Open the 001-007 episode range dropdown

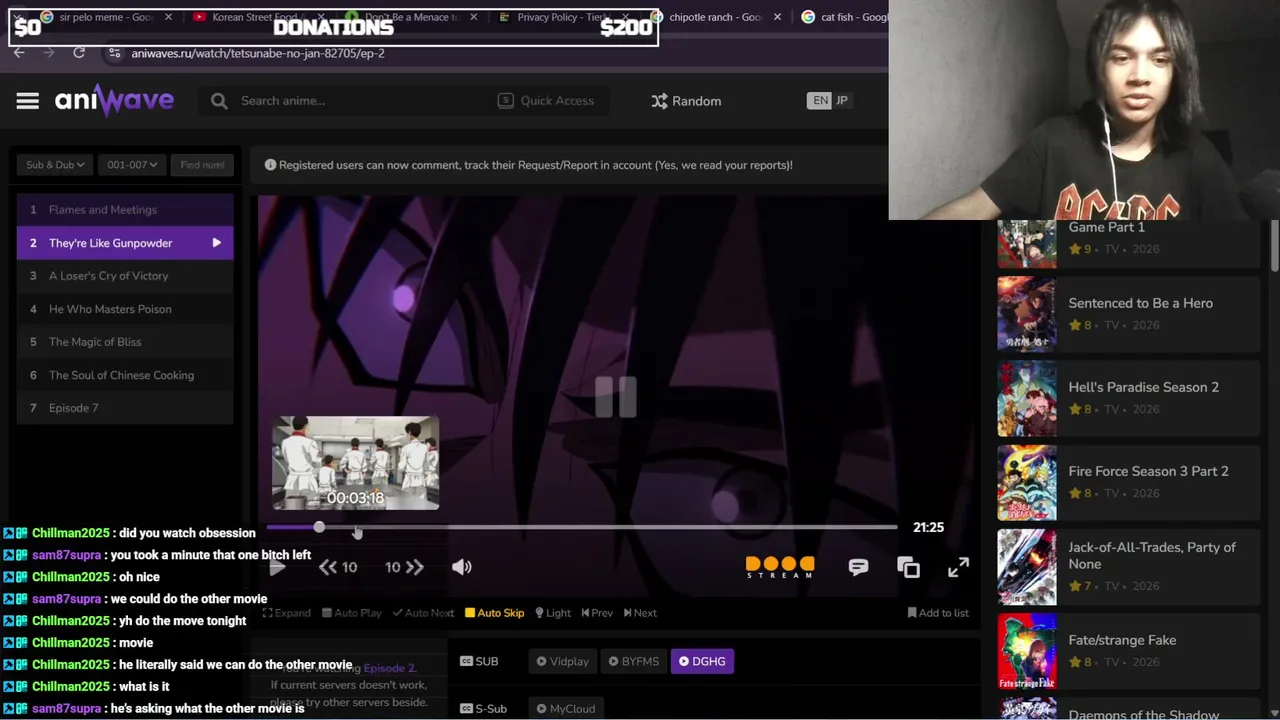click(132, 165)
